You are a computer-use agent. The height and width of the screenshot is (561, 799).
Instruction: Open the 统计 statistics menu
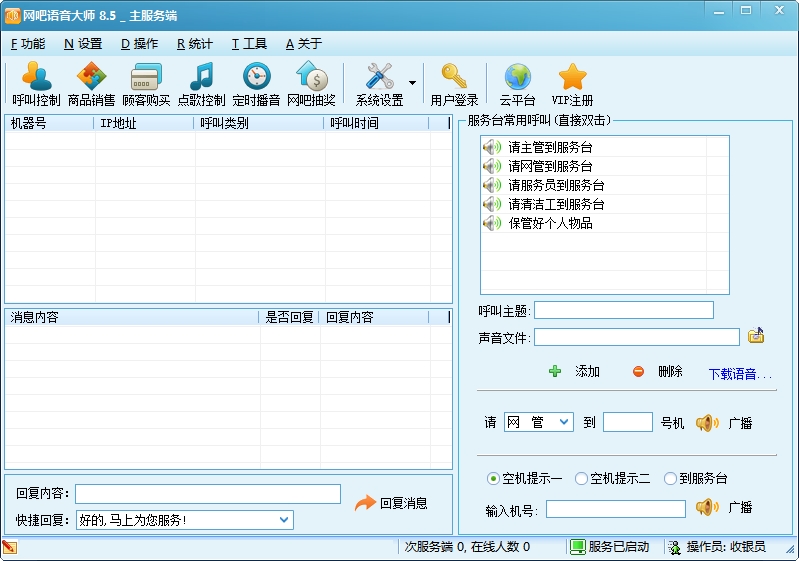[194, 44]
